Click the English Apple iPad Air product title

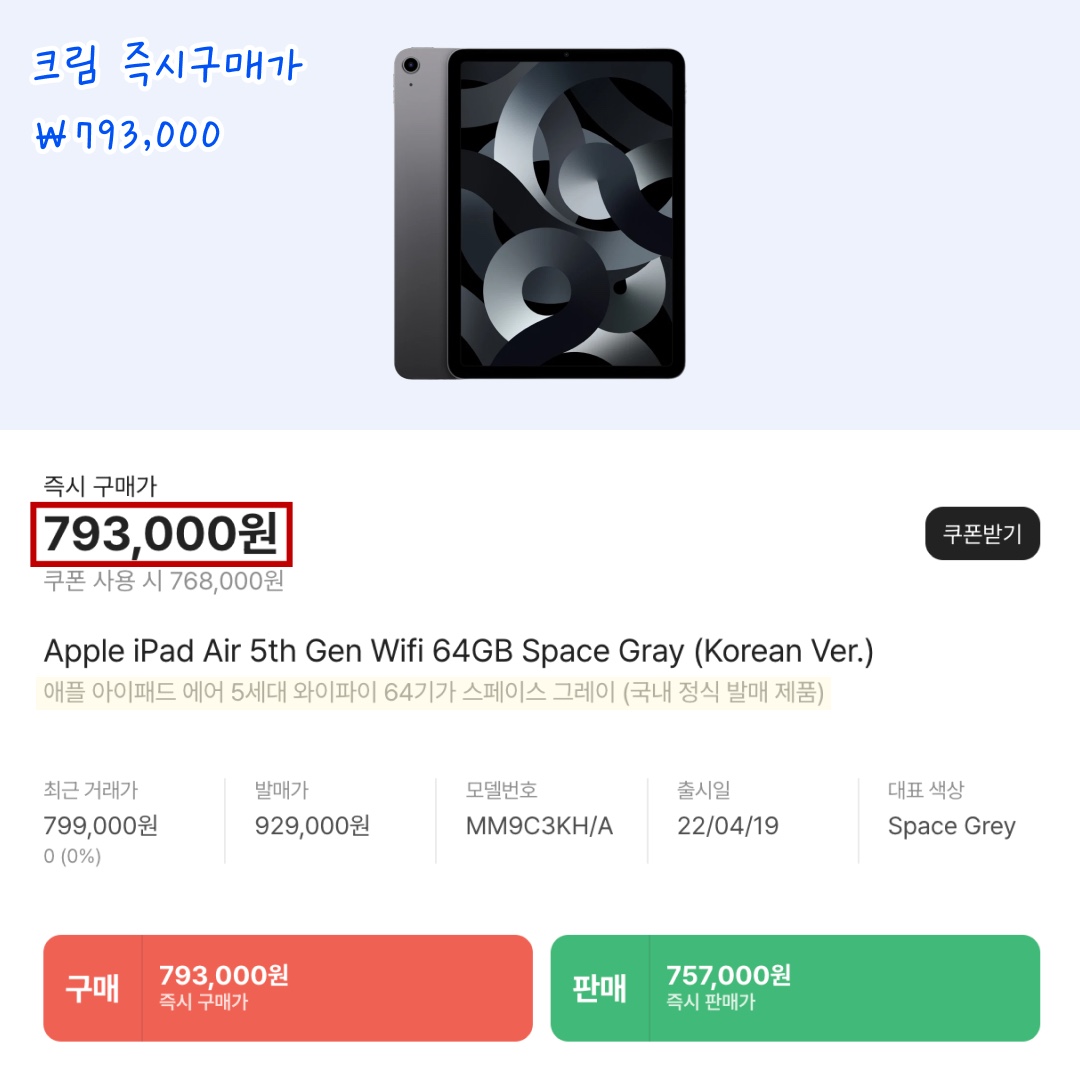click(x=458, y=652)
